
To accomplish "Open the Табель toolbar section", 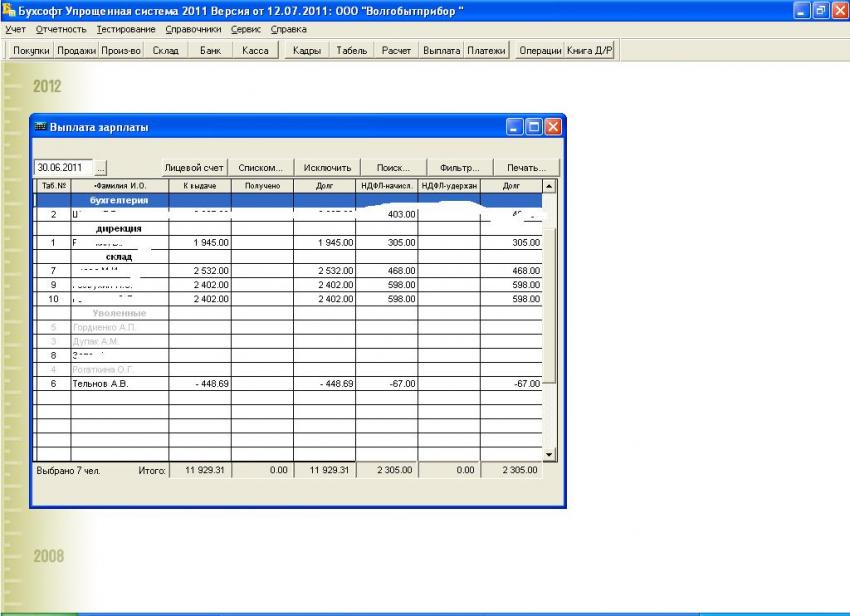I will [x=352, y=50].
